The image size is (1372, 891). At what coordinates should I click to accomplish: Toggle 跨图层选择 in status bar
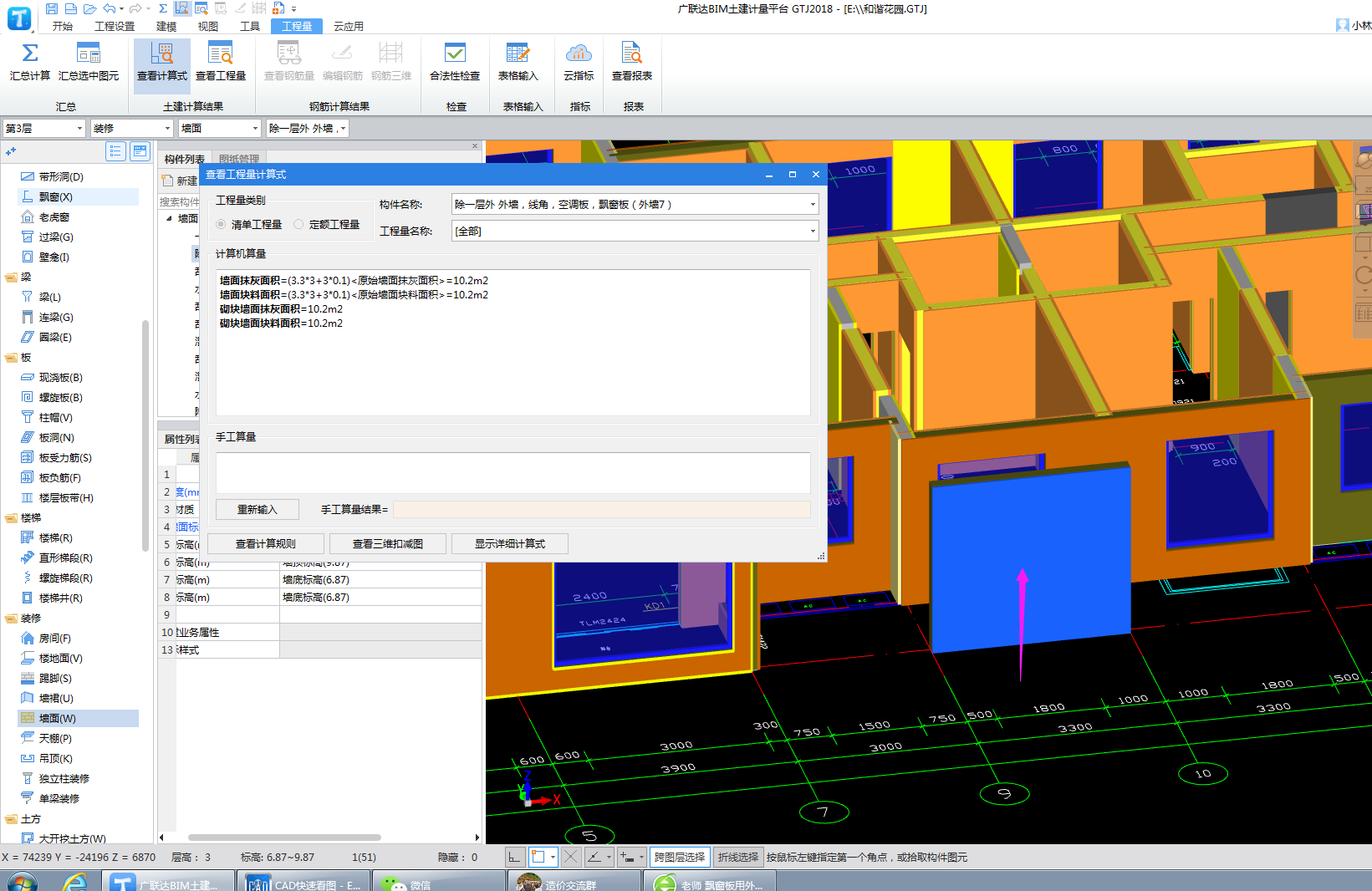coord(680,857)
